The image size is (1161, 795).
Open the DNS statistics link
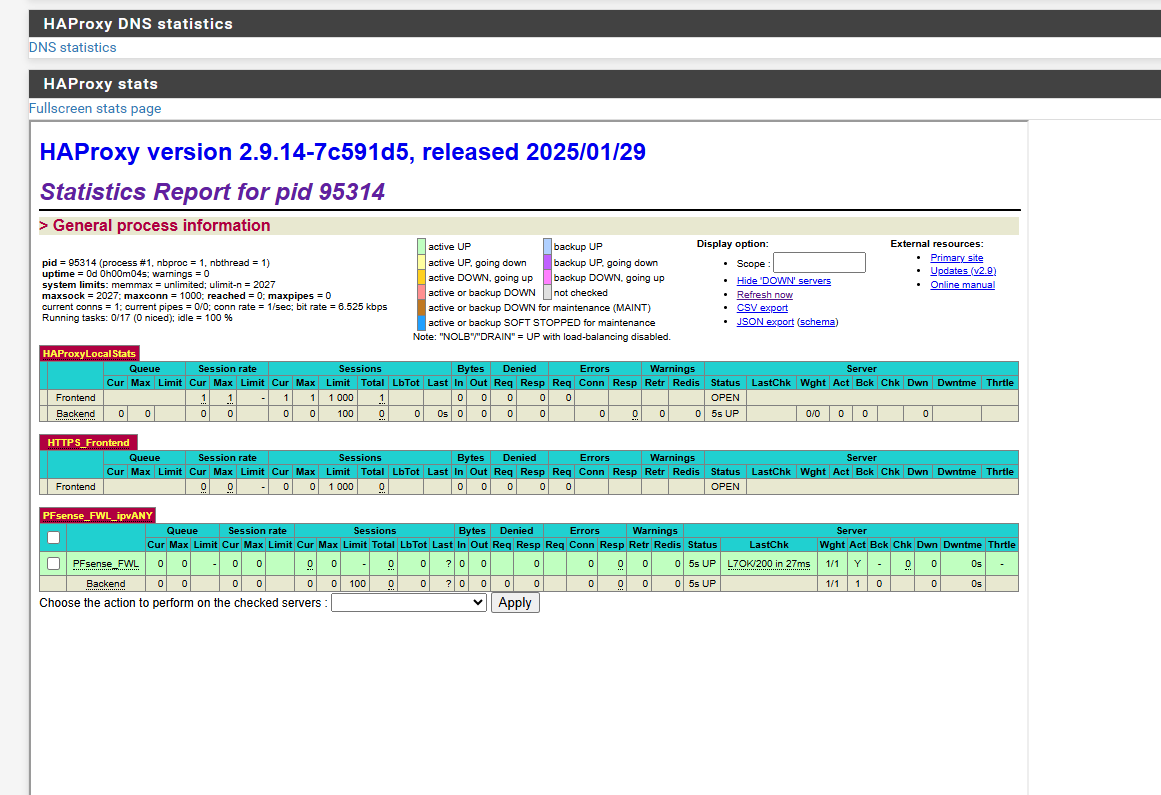point(73,47)
